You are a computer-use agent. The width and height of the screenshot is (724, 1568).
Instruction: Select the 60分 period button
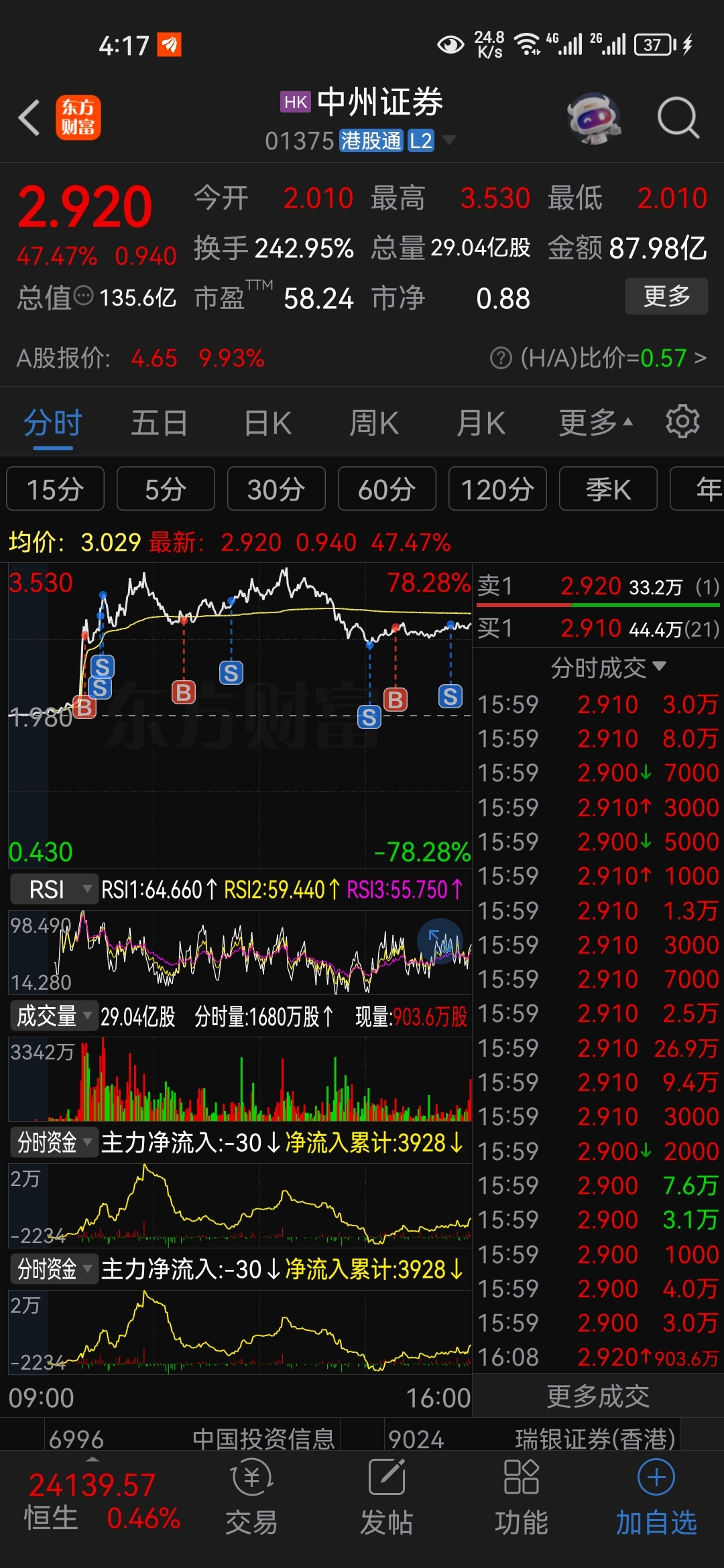(387, 489)
